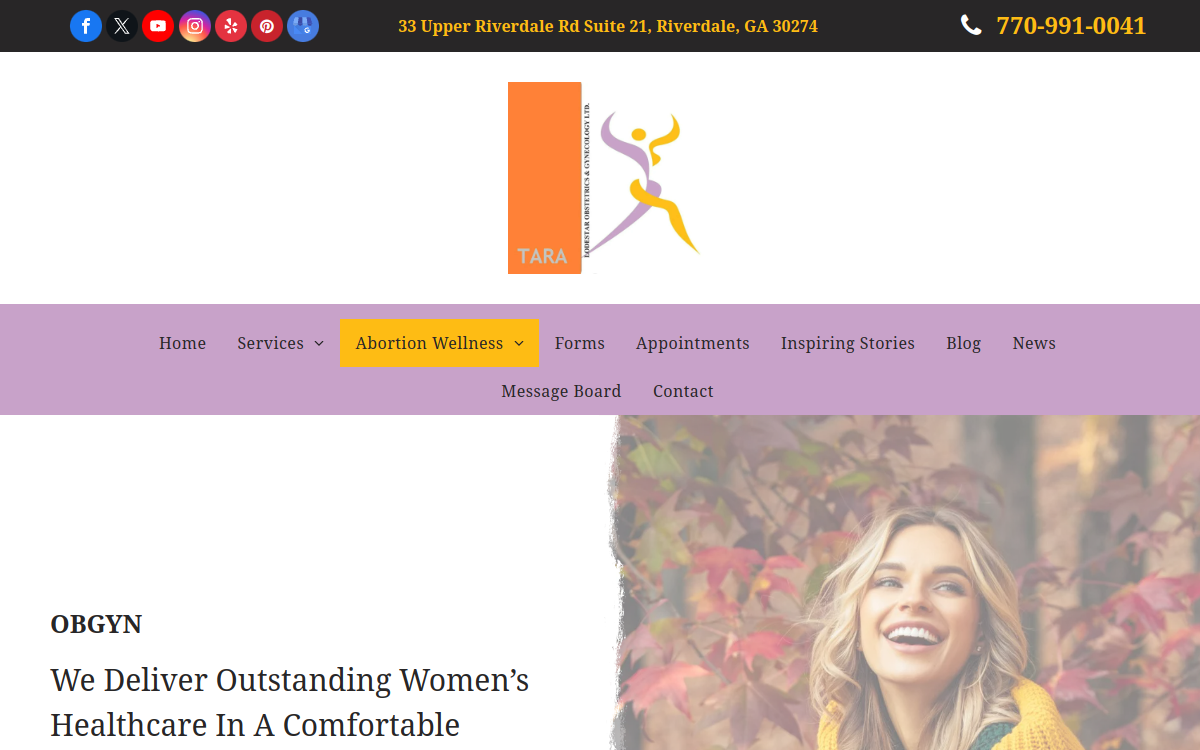Click the TARA clinic logo
The height and width of the screenshot is (750, 1200).
tap(604, 178)
